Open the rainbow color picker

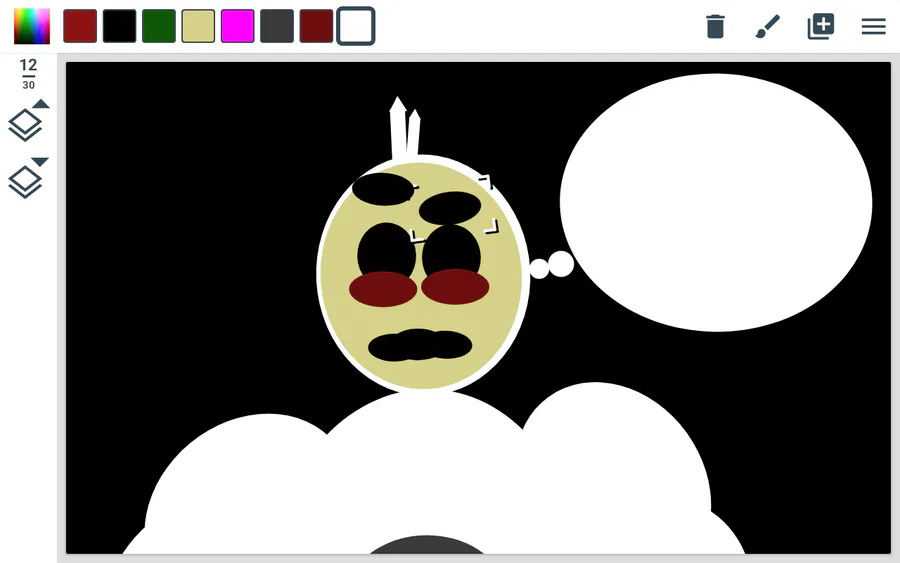click(32, 26)
